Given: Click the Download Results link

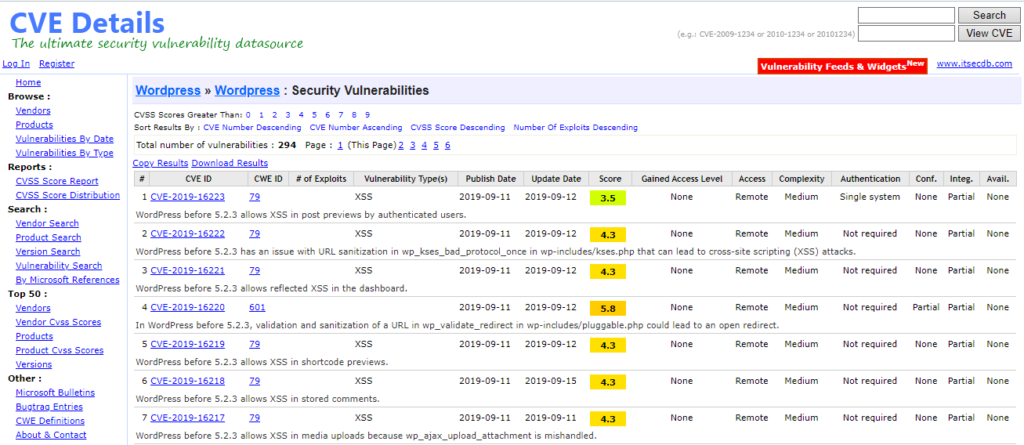Looking at the screenshot, I should tap(229, 163).
